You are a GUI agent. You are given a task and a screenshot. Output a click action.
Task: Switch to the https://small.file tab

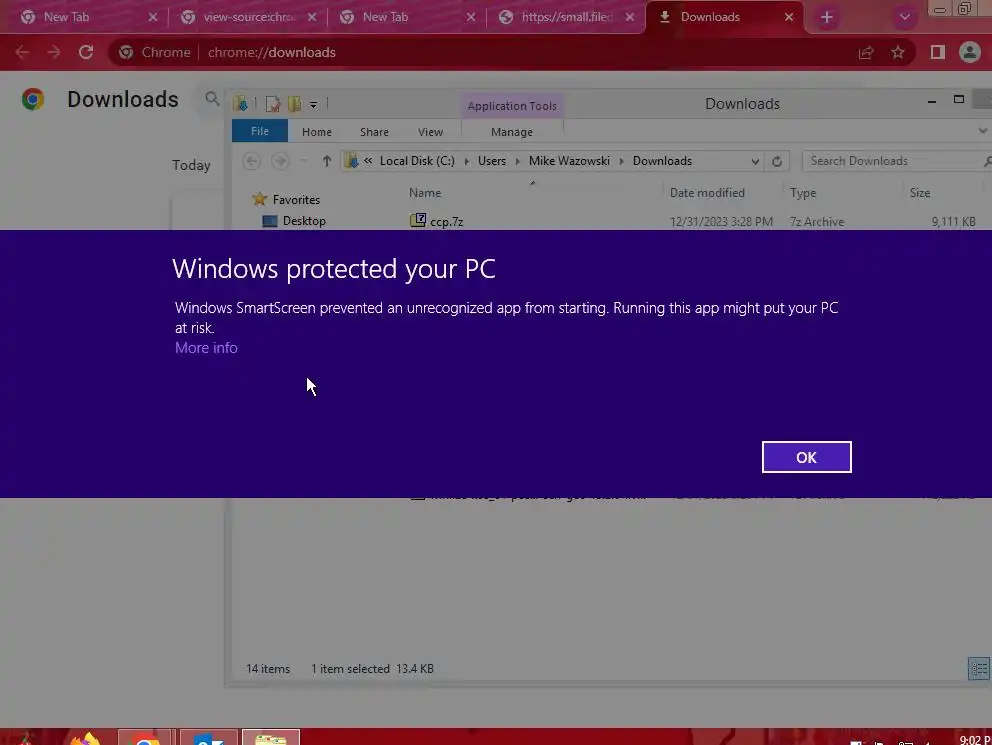pyautogui.click(x=566, y=17)
